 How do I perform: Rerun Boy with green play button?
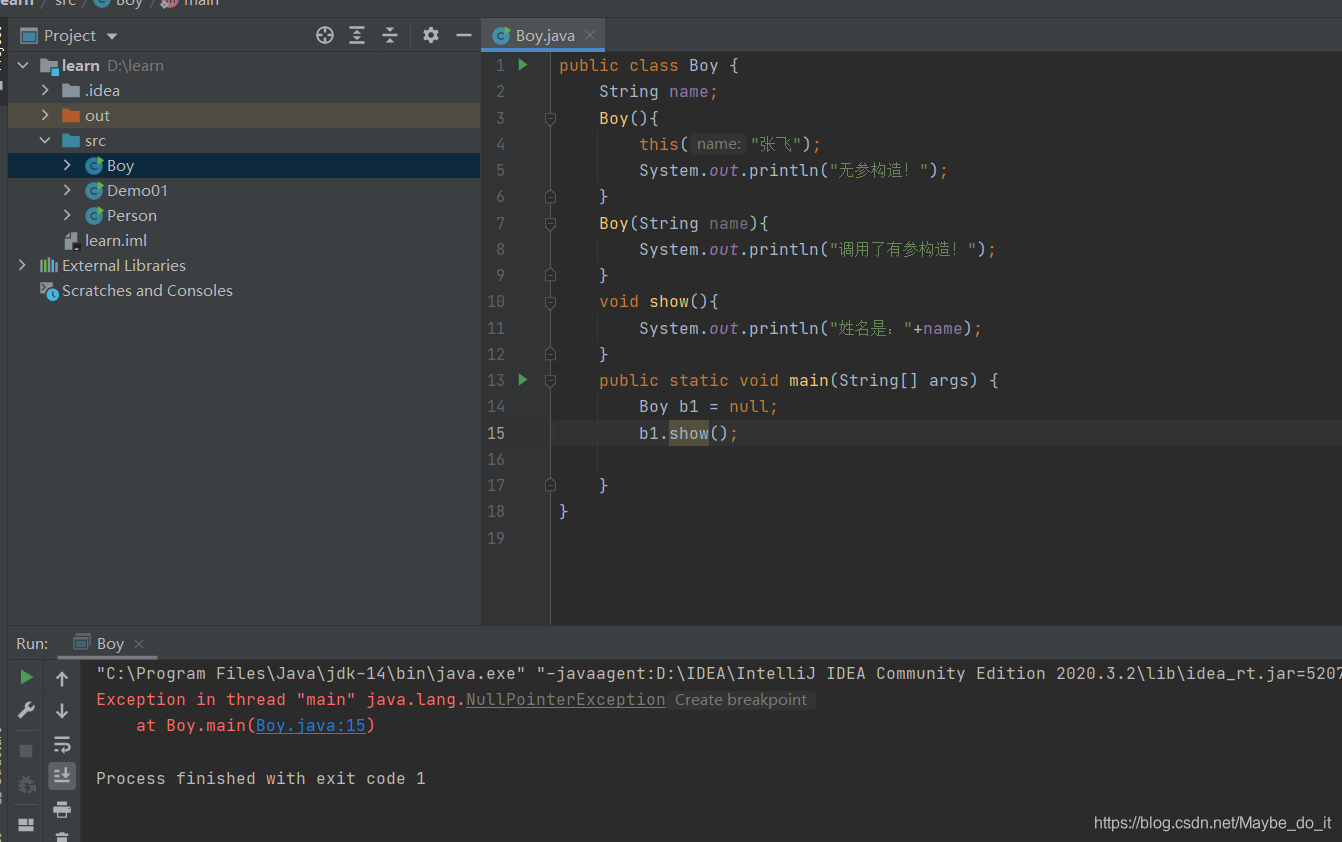pos(27,678)
